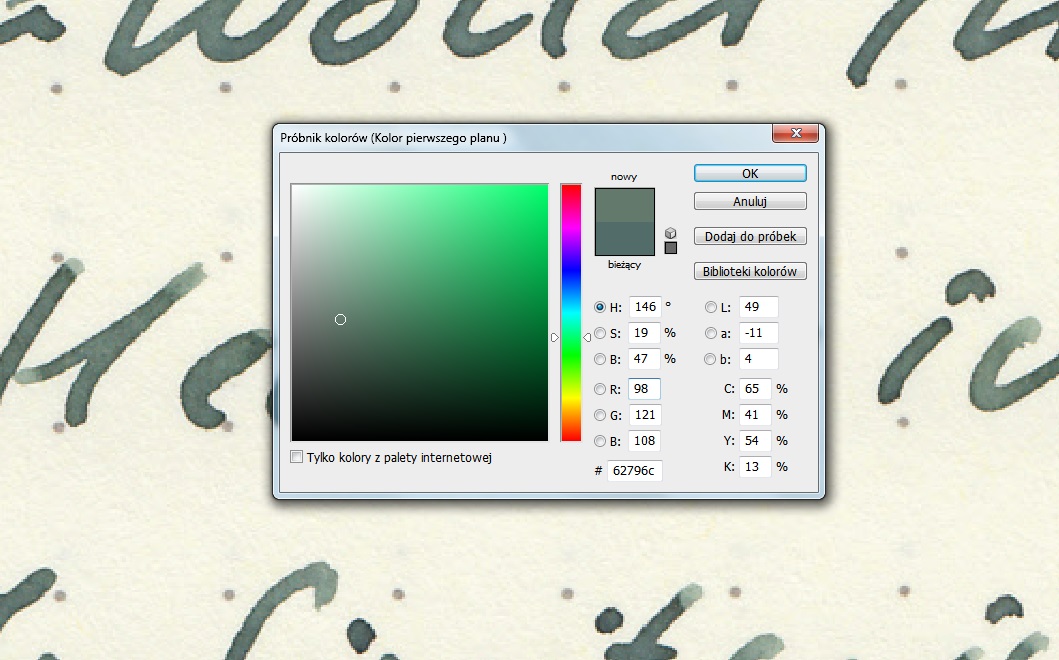Click Dodaj do próbek button
Image resolution: width=1059 pixels, height=660 pixels.
[x=749, y=237]
